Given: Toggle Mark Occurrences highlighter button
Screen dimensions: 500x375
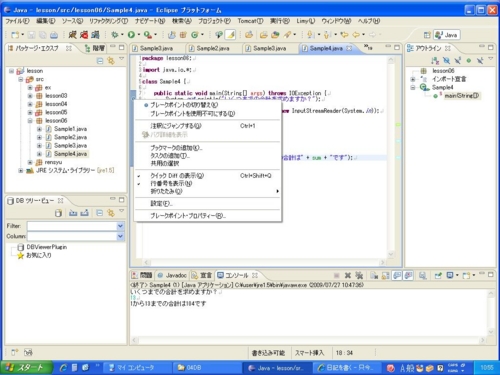Looking at the screenshot, I should pos(231,35).
